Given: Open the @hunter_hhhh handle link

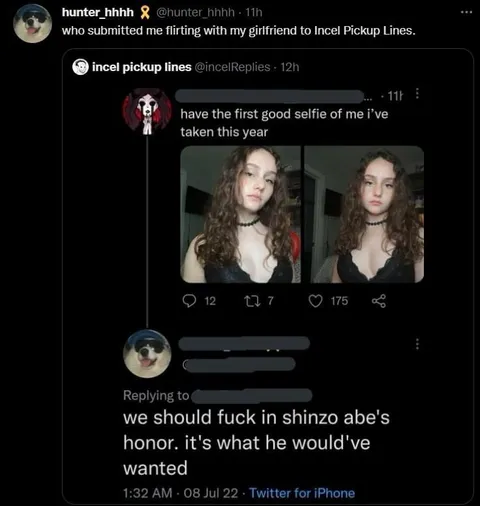Looking at the screenshot, I should click(195, 12).
